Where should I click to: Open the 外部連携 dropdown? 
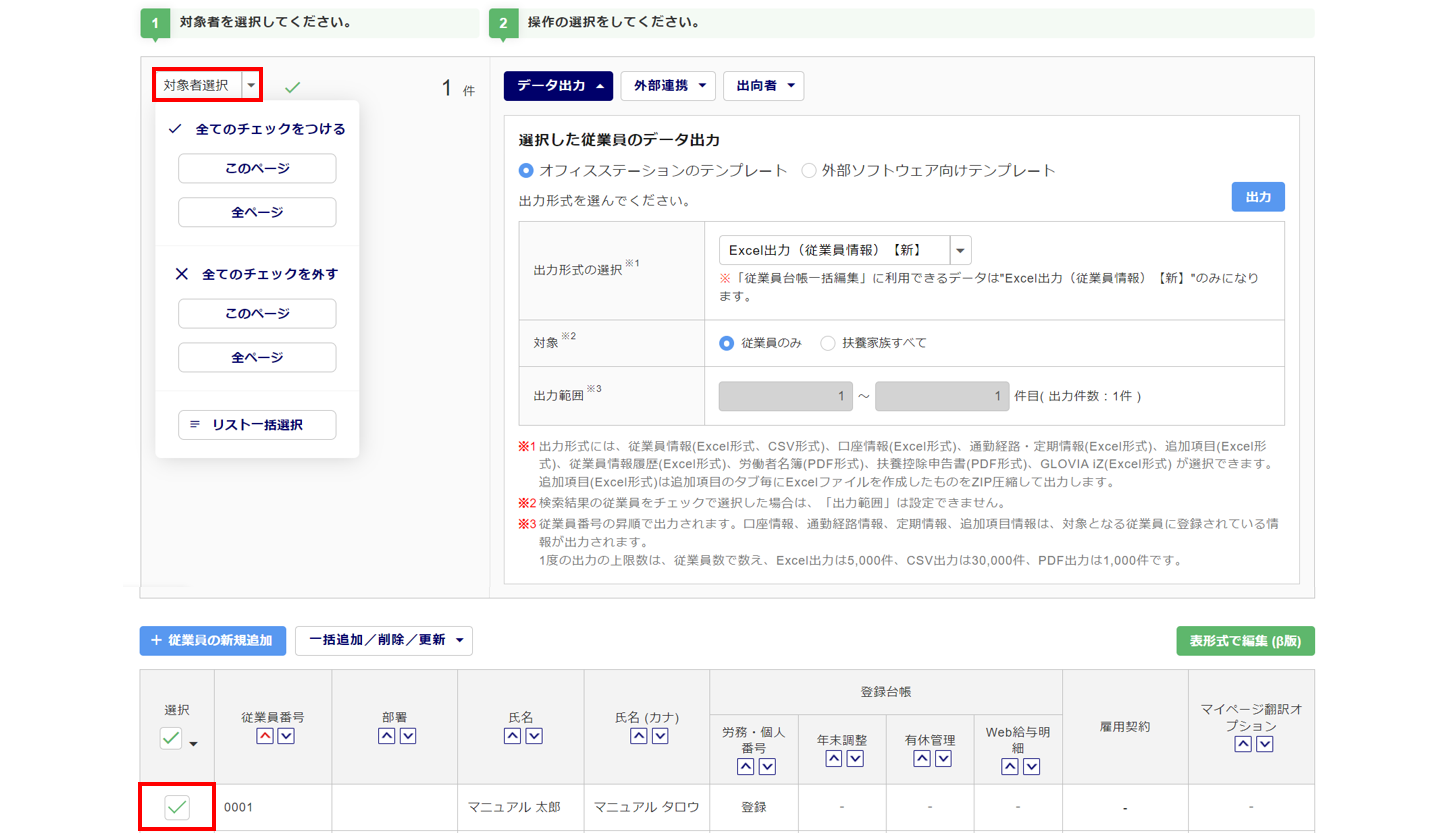tap(668, 86)
